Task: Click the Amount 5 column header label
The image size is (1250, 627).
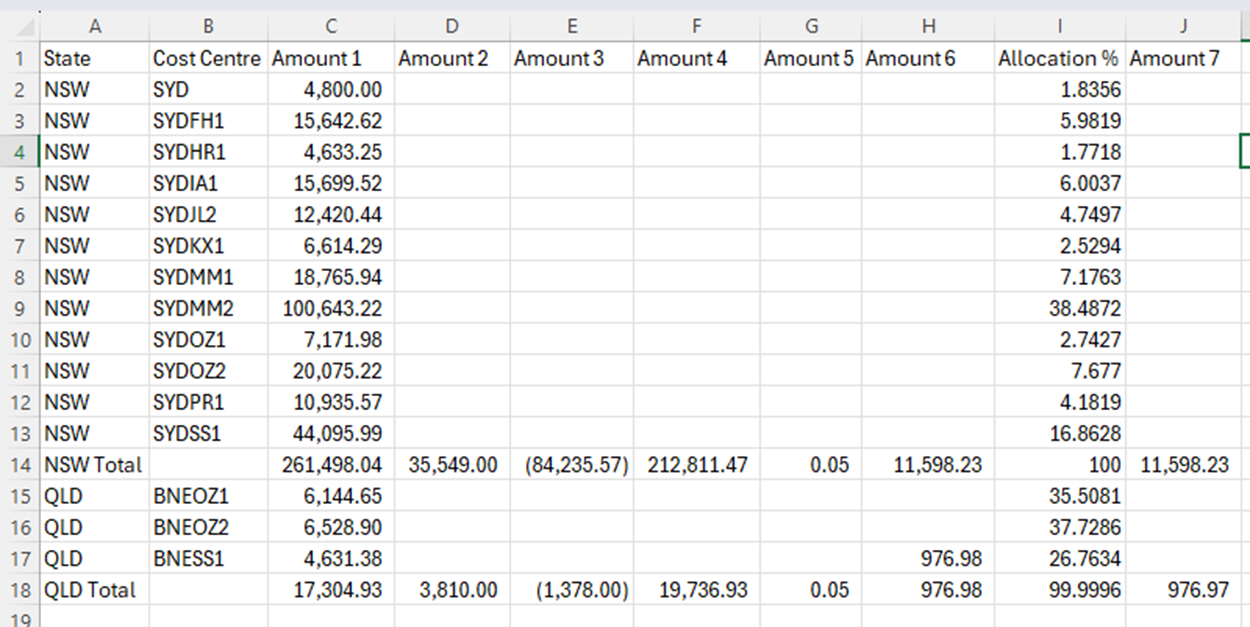Action: (x=808, y=58)
